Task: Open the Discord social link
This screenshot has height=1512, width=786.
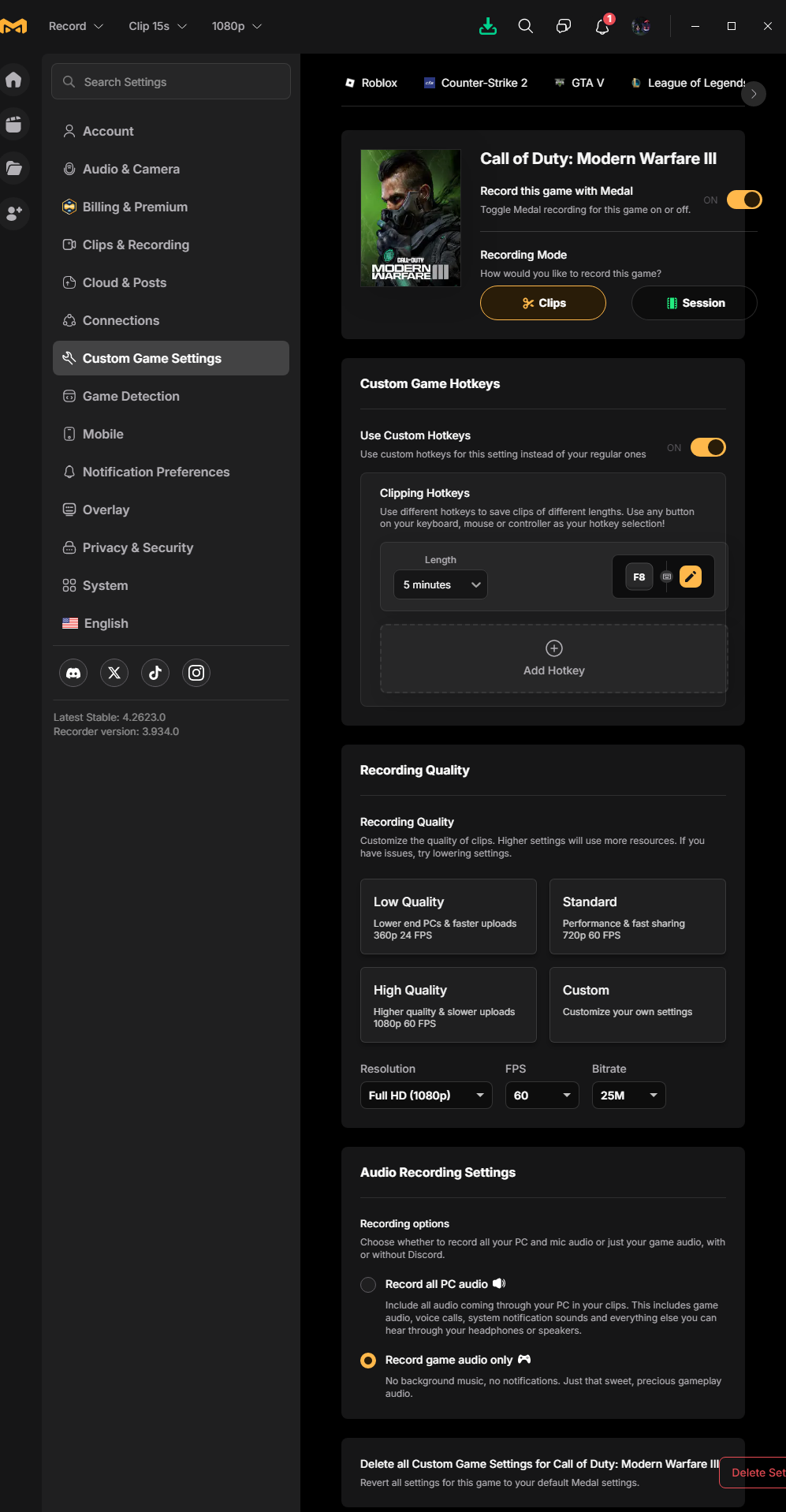Action: tap(73, 673)
